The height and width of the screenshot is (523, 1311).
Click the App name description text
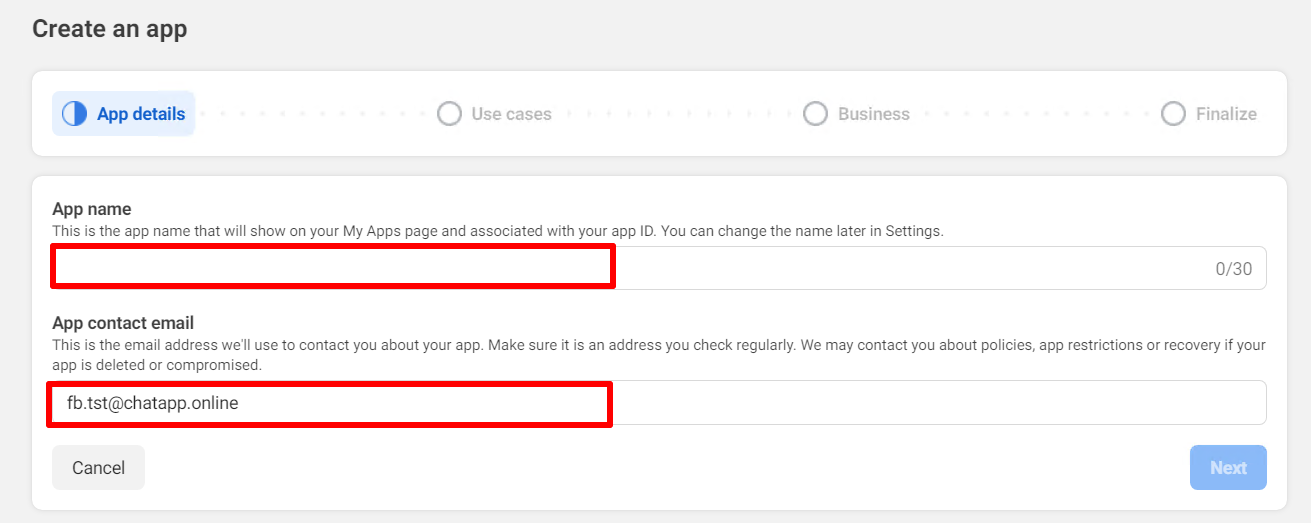pos(497,231)
